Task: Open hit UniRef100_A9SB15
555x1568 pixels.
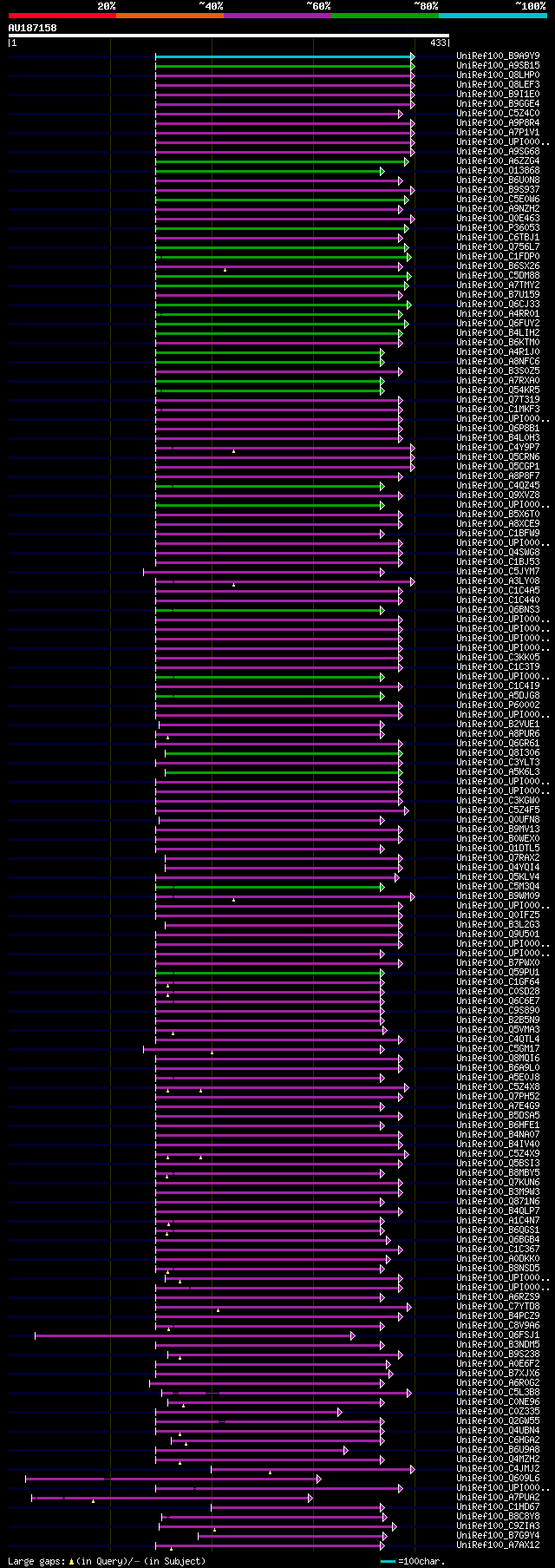Action: coord(498,66)
